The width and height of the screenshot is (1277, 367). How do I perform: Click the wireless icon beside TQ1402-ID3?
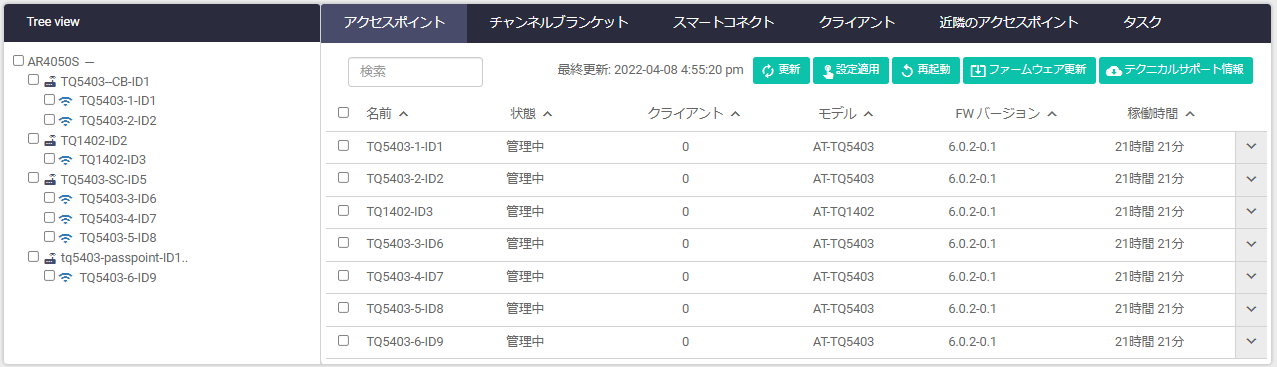(x=65, y=160)
